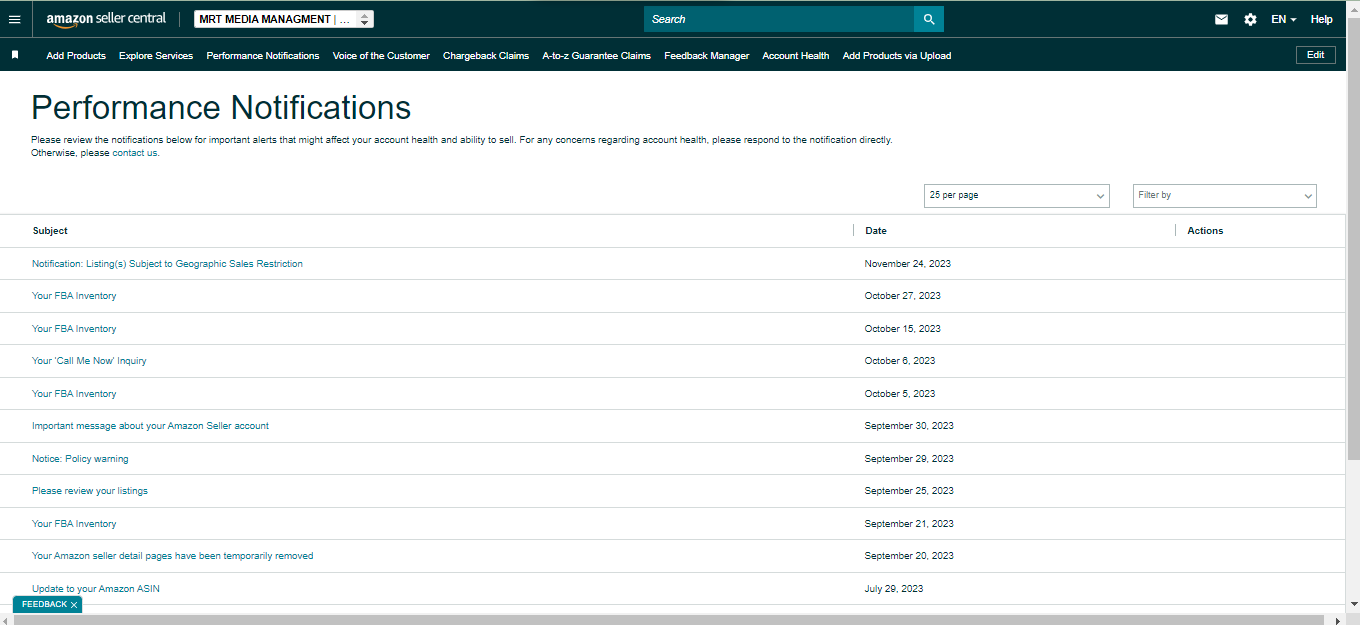Click the bookmark flag icon

[x=15, y=55]
